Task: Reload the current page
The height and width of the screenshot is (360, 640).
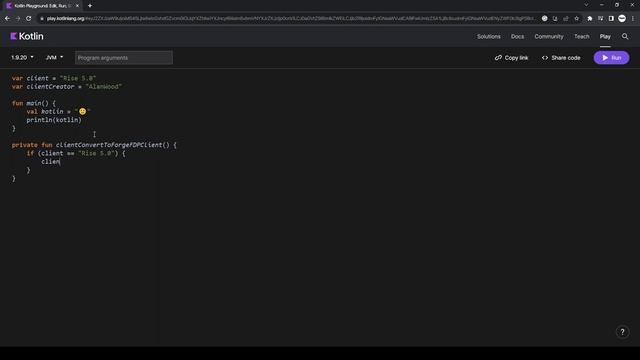Action: point(29,18)
